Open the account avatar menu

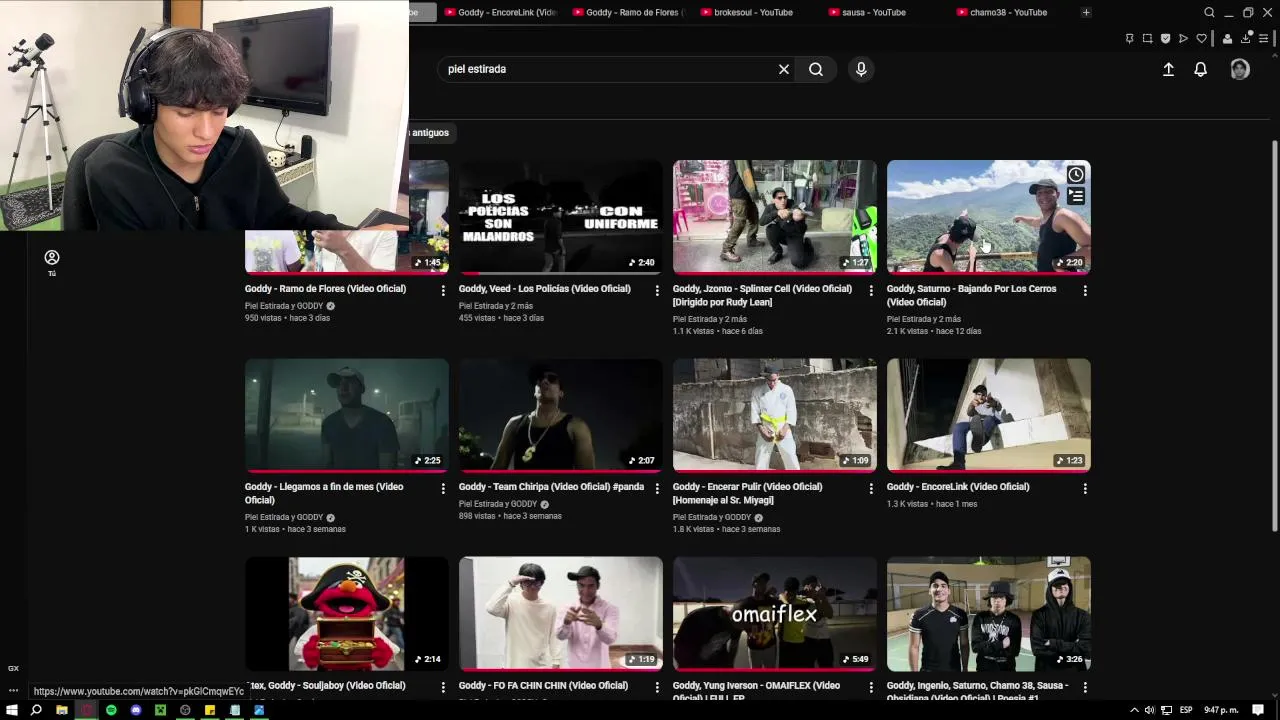[x=1240, y=69]
